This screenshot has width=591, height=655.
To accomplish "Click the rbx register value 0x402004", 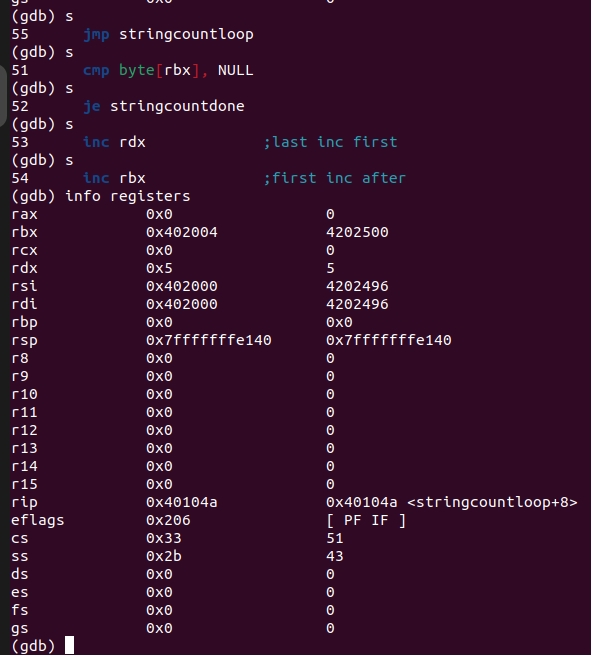I will [x=182, y=232].
